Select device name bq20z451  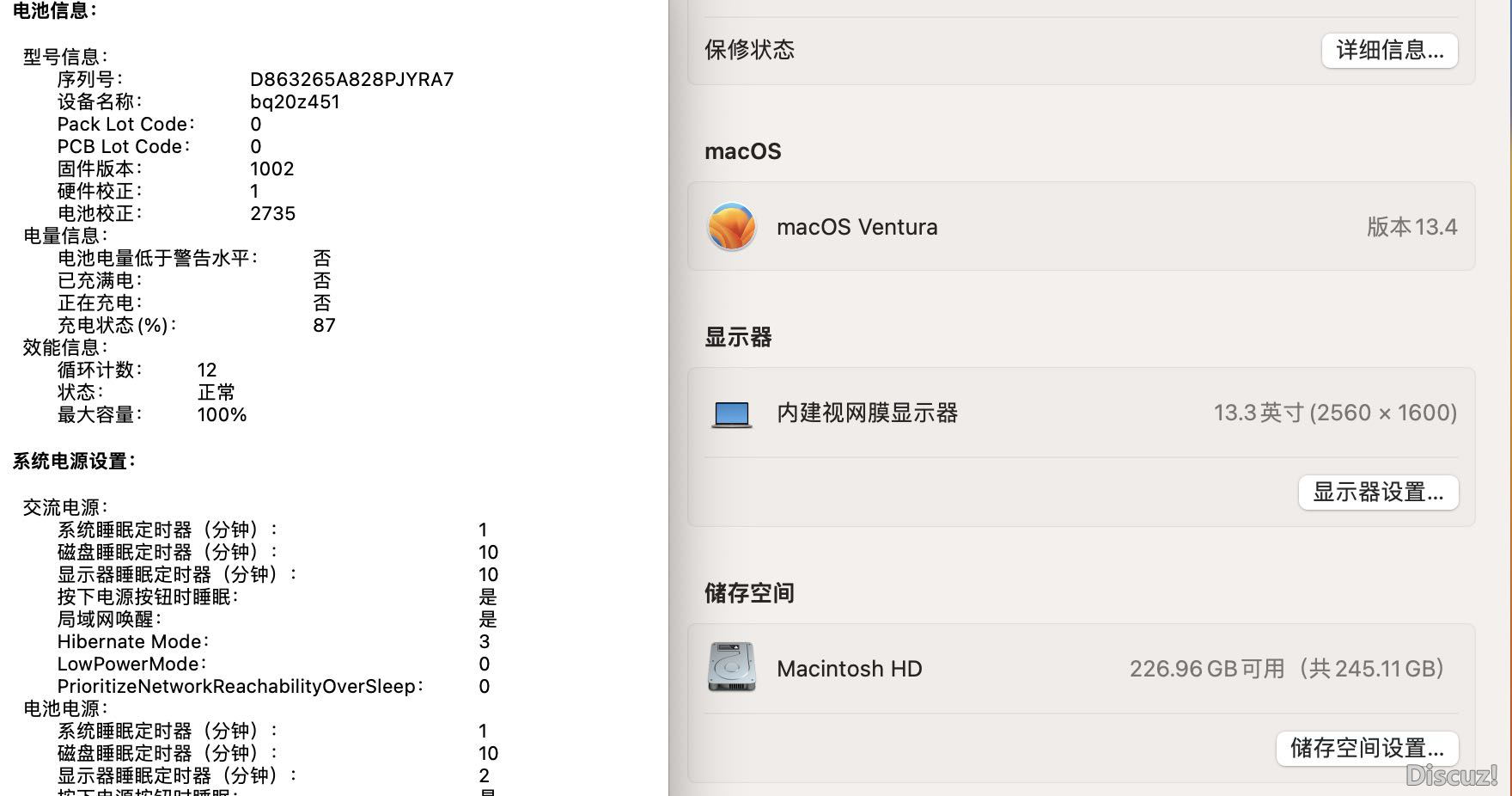click(x=295, y=101)
